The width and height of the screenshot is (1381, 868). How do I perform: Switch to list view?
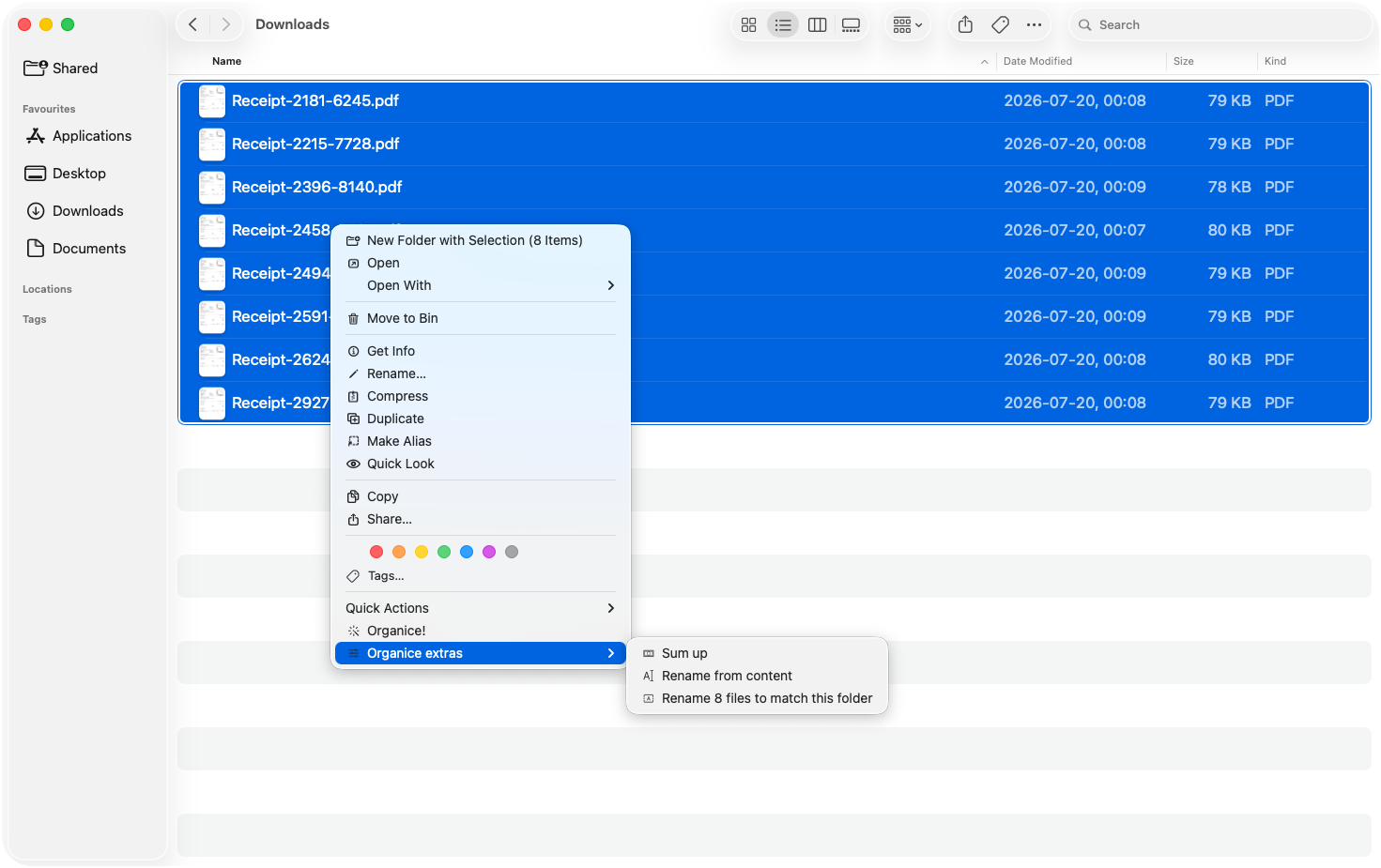782,25
